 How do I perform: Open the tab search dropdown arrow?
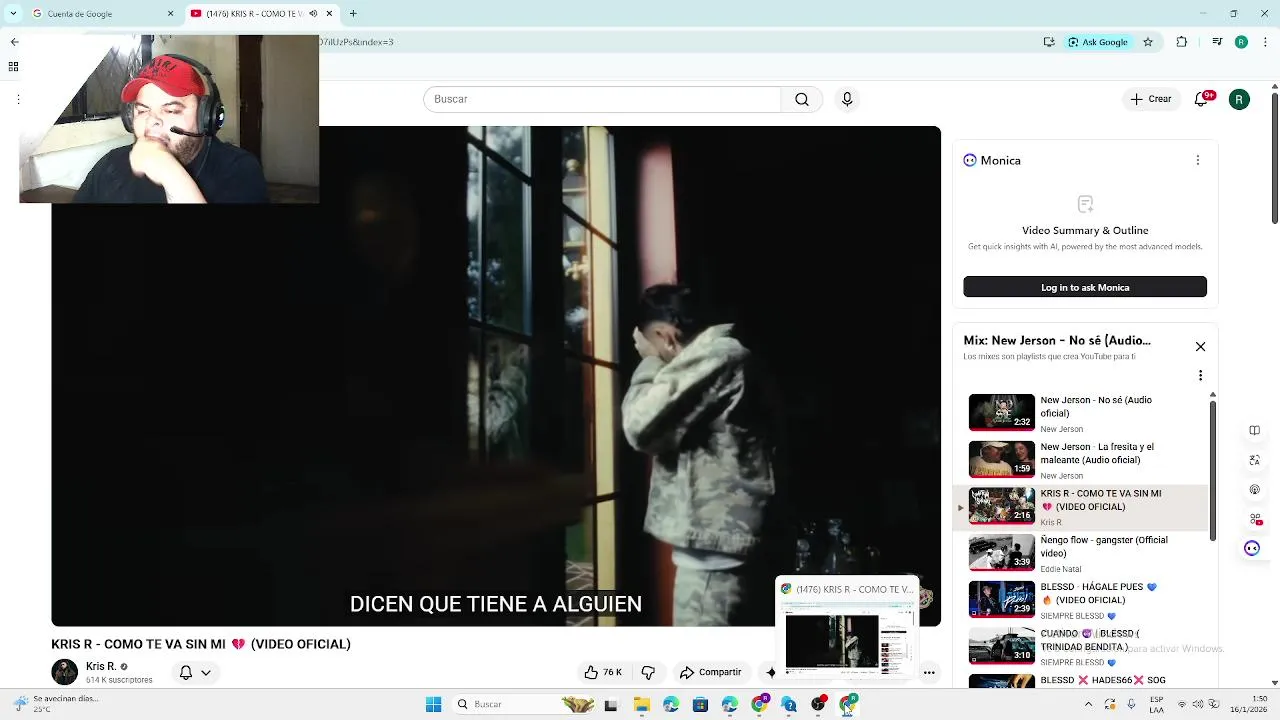[x=13, y=14]
